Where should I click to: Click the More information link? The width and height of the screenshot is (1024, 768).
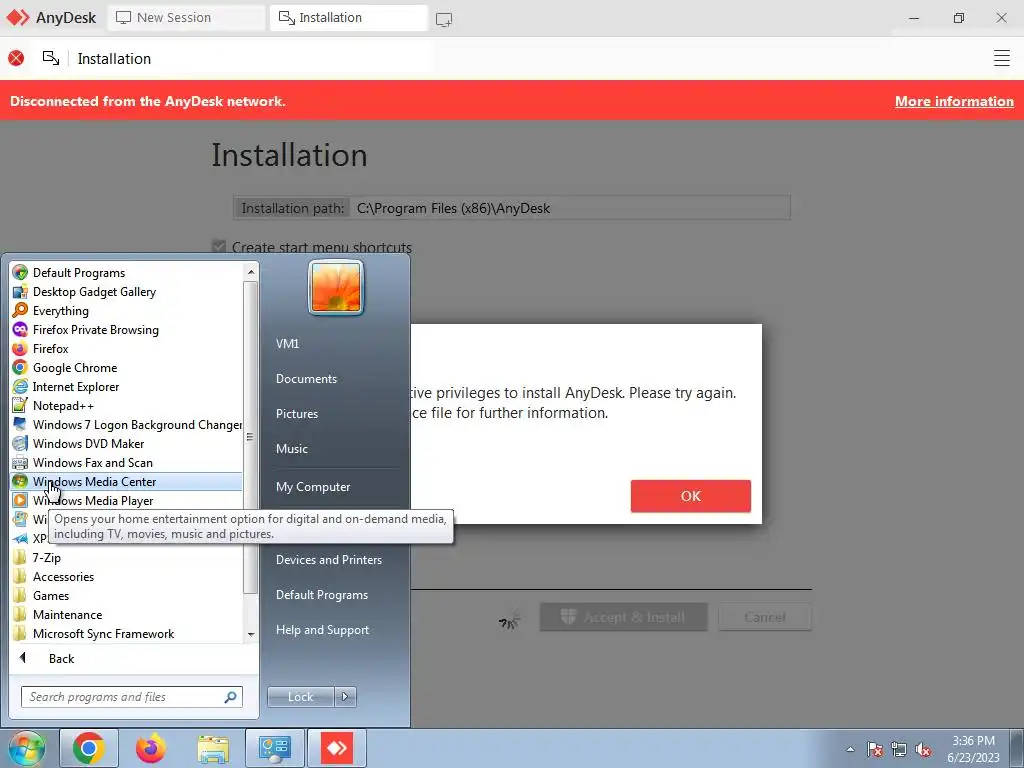pos(954,101)
